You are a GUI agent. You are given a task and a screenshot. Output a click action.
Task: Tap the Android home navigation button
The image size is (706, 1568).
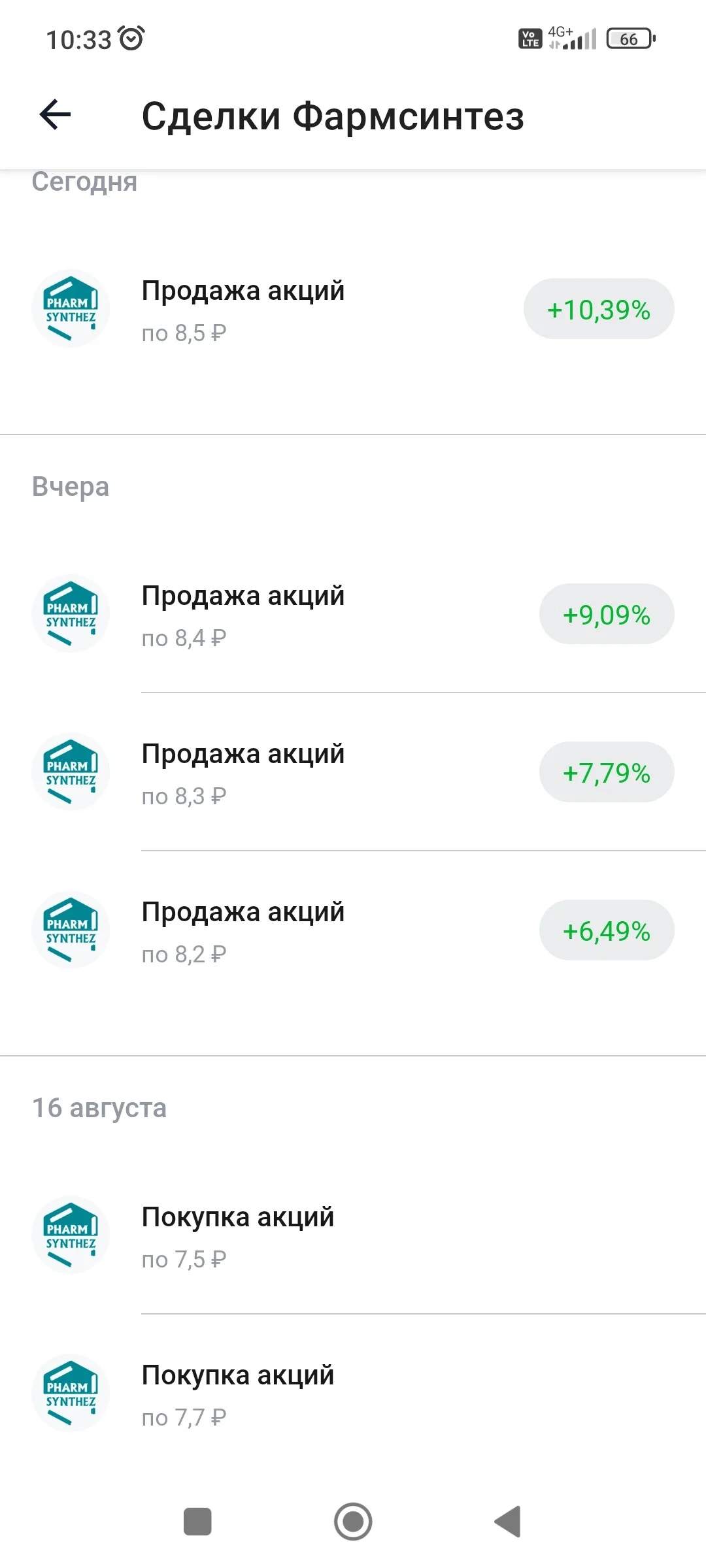(x=353, y=1521)
